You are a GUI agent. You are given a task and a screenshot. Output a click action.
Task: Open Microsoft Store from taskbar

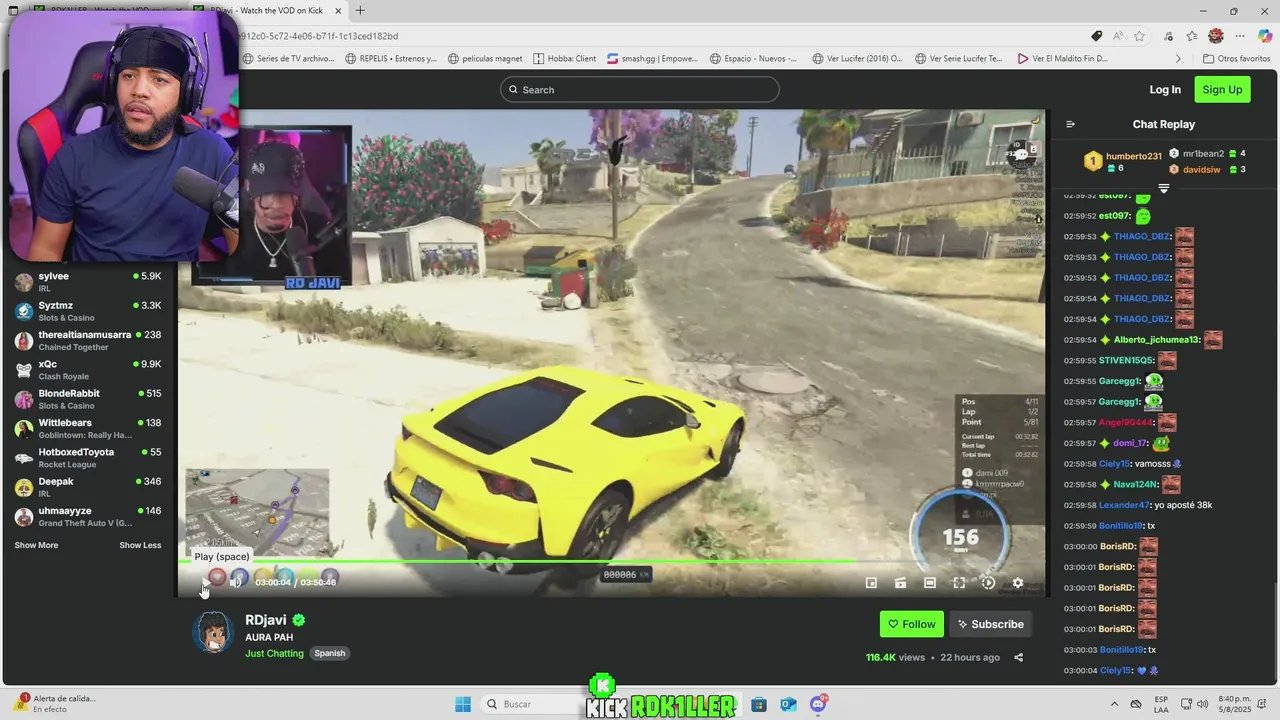tap(759, 704)
